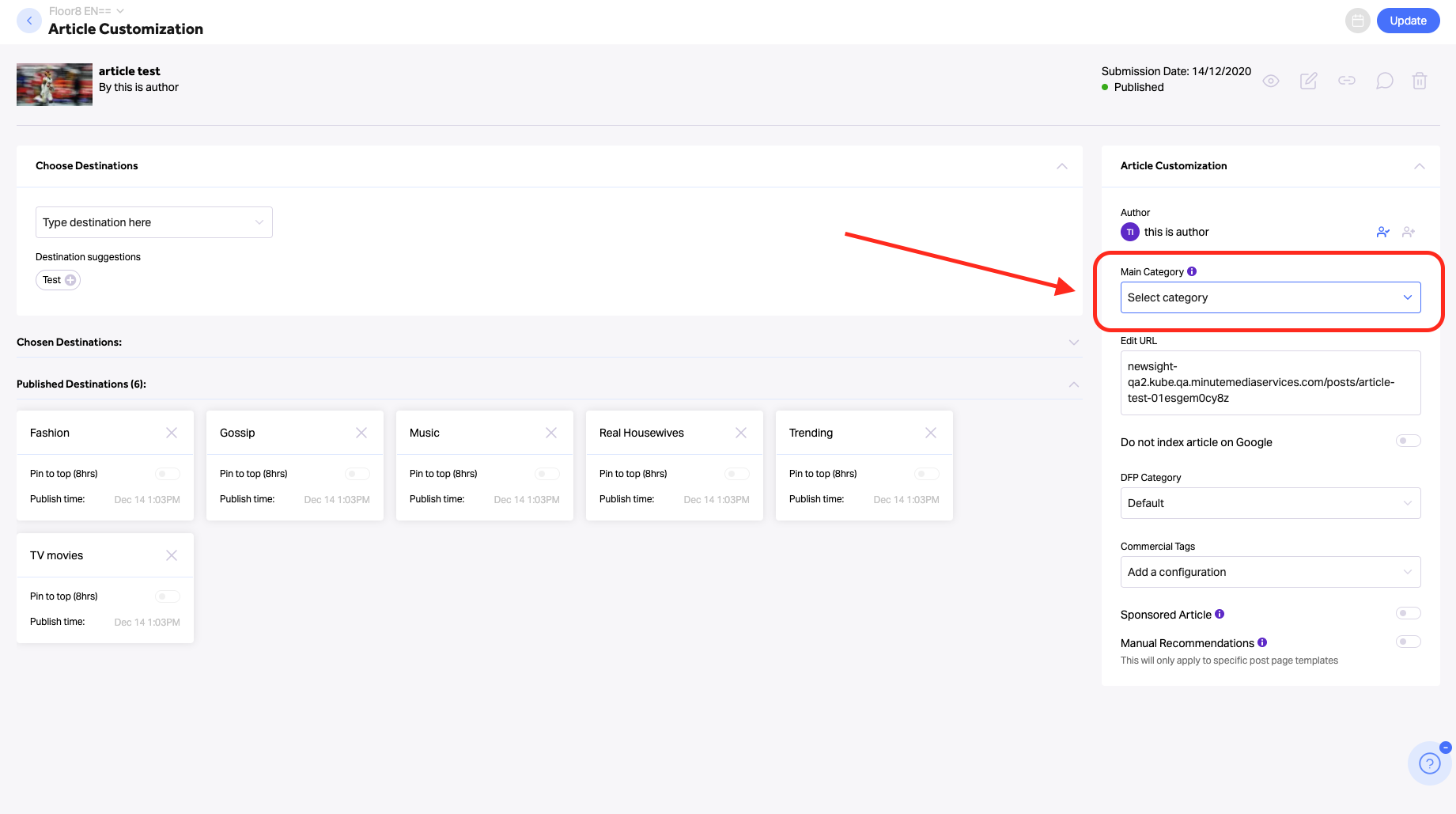
Task: Toggle Pin to top for Real Housewives
Action: pos(737,474)
